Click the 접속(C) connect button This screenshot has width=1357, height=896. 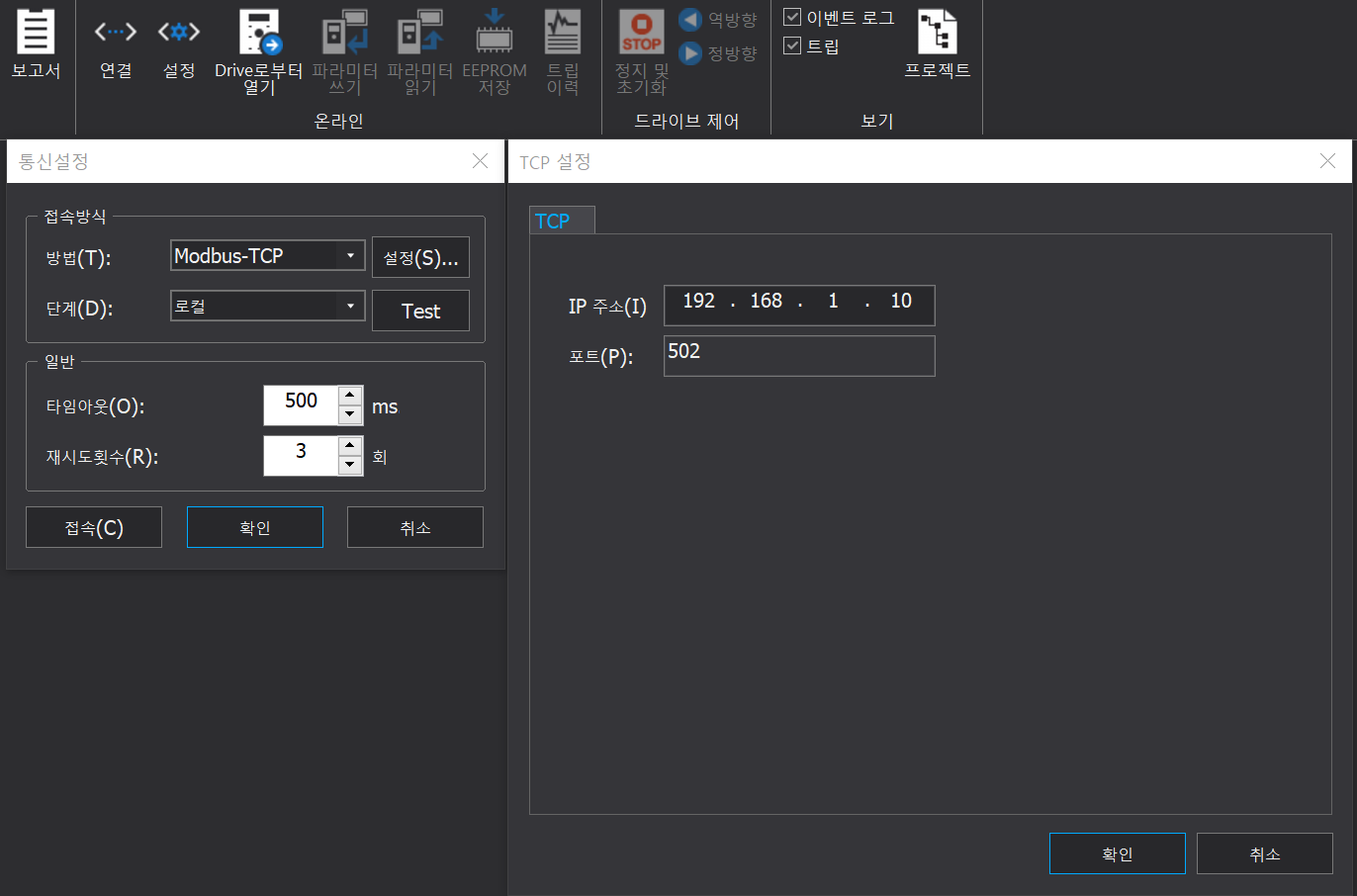pos(93,526)
